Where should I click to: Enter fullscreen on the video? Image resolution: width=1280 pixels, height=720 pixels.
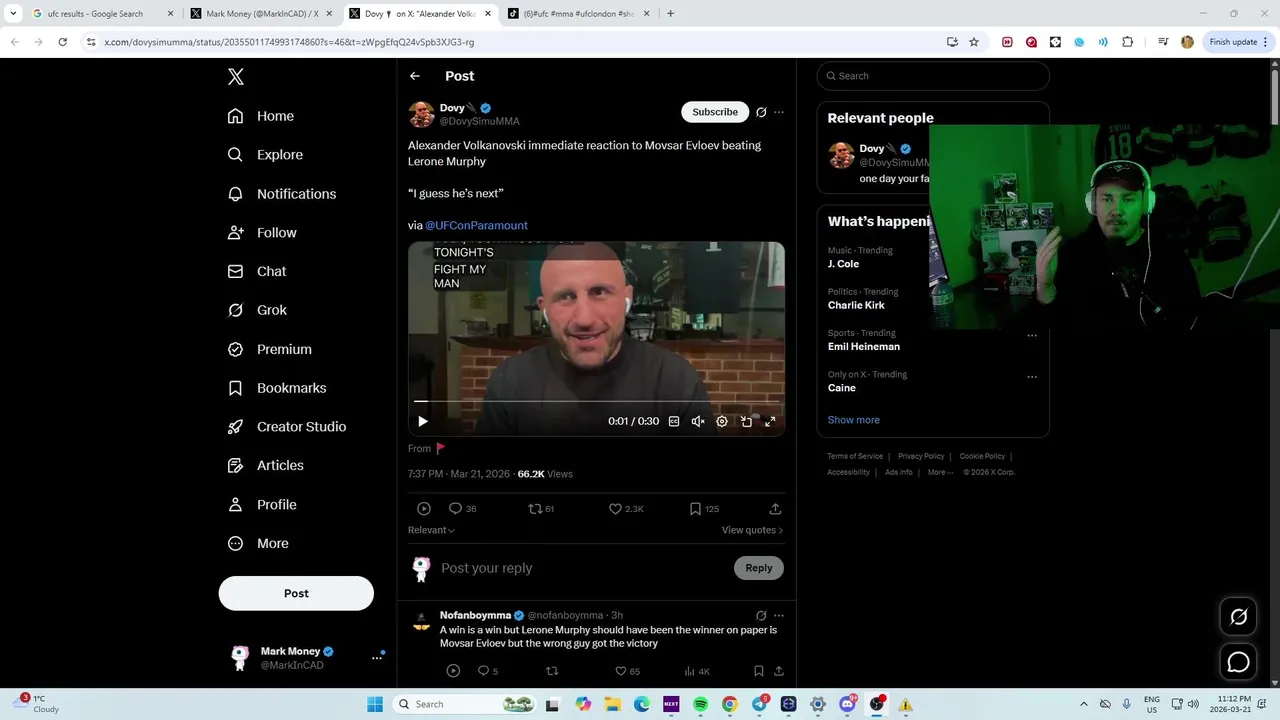[770, 422]
